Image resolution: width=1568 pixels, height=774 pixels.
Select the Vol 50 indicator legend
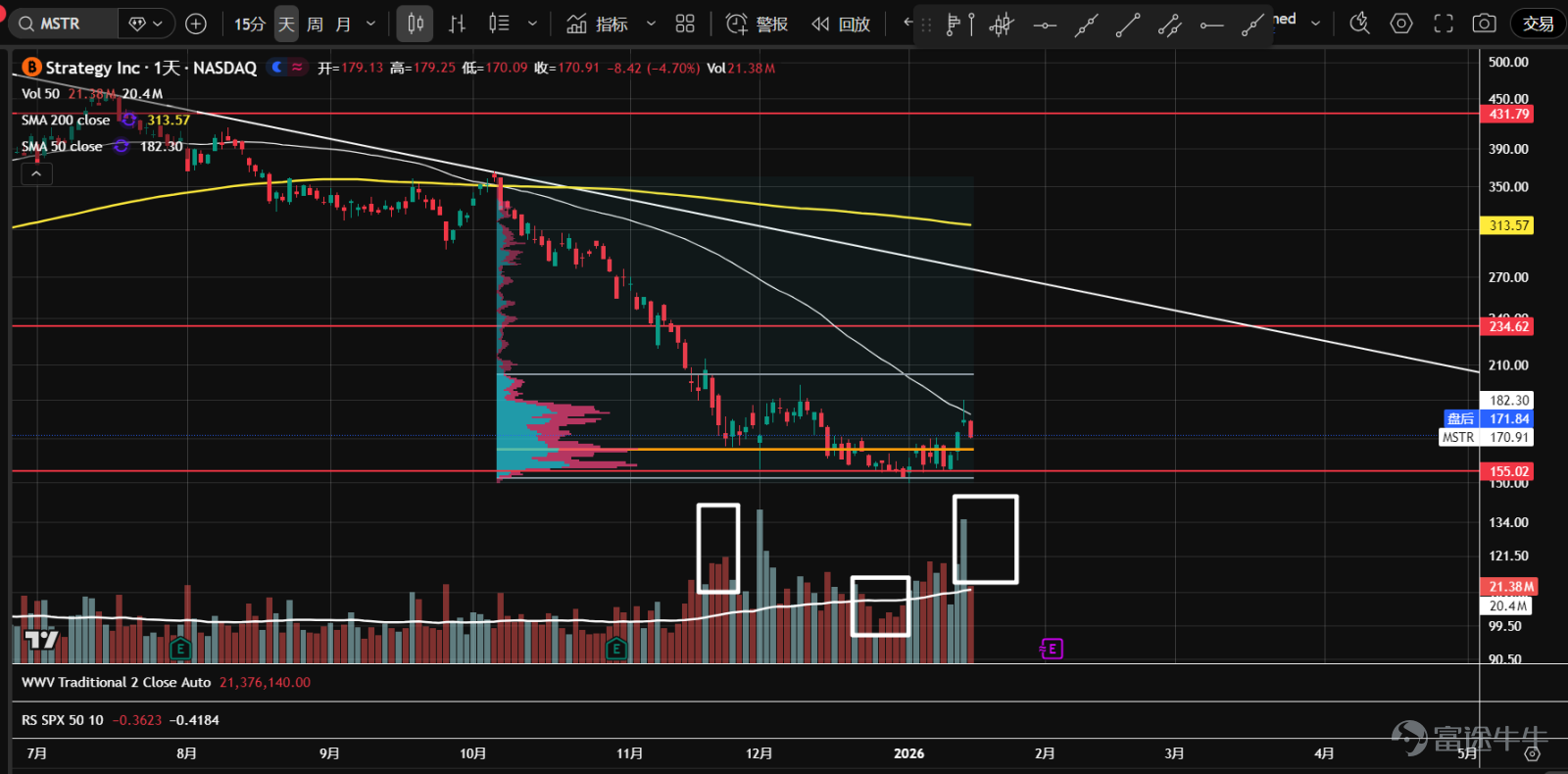pos(40,94)
